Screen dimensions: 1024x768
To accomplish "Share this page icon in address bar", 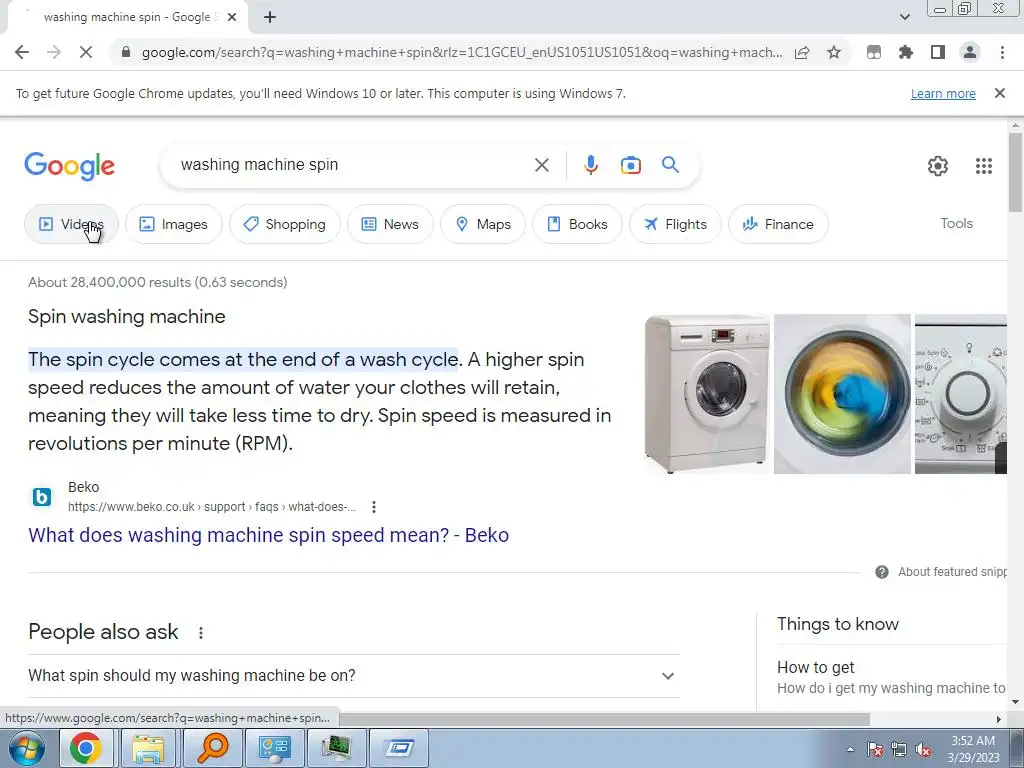I will tap(802, 52).
